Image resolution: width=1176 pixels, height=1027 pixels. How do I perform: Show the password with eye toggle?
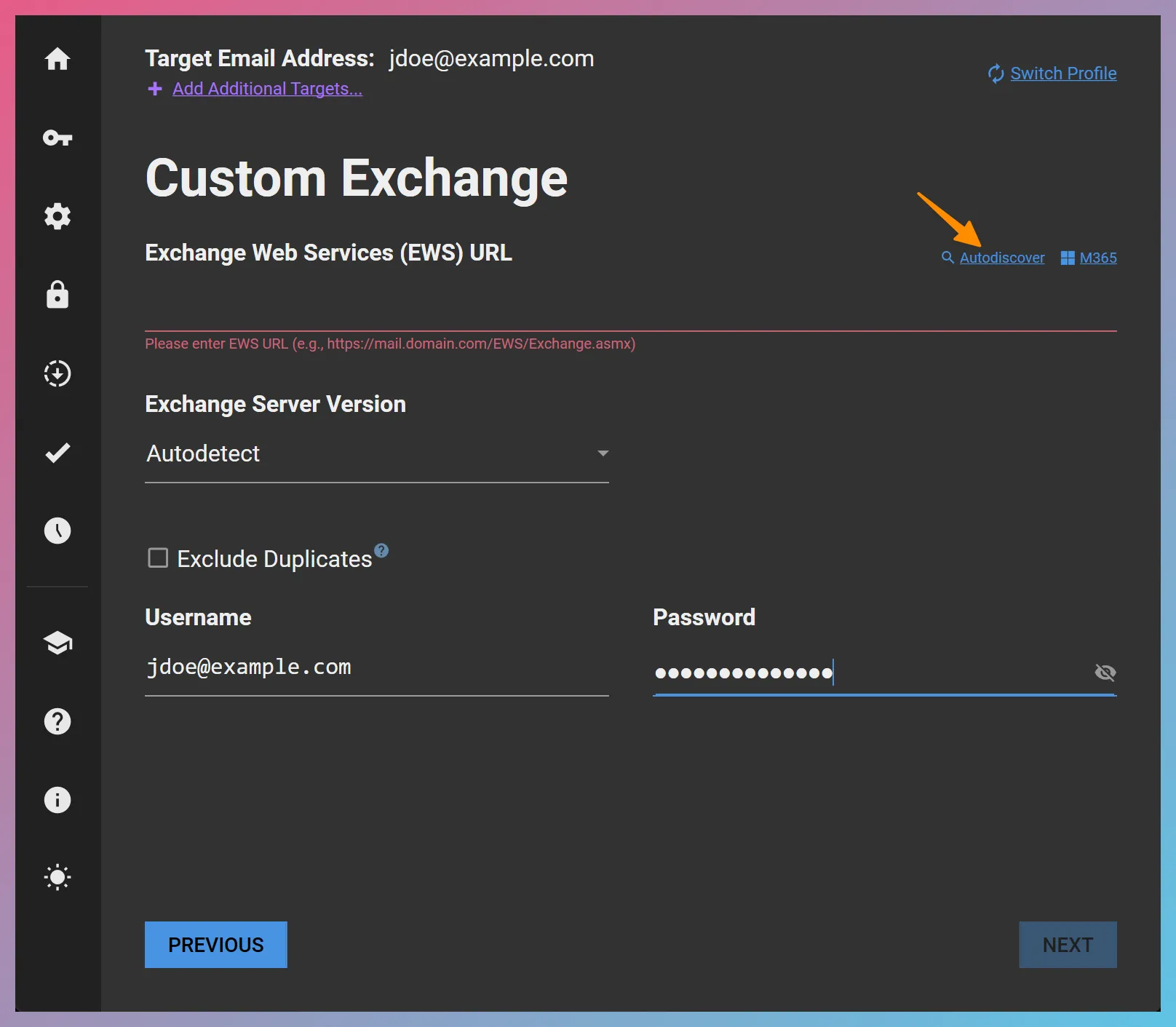1105,673
